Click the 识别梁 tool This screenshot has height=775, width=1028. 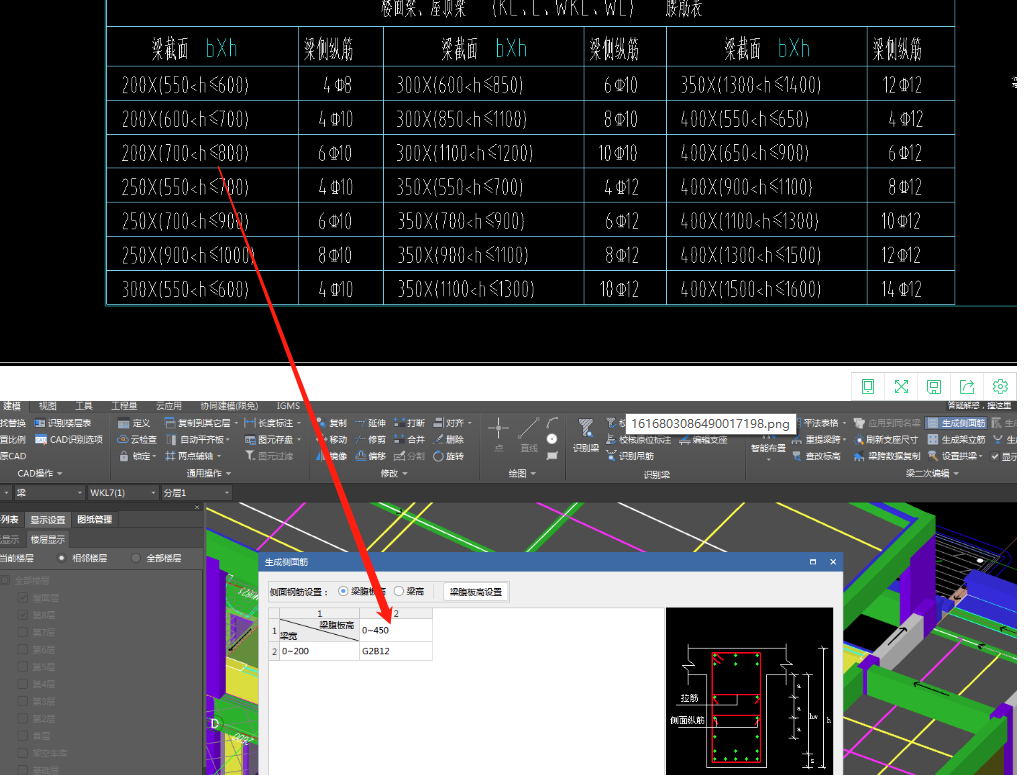tap(585, 435)
